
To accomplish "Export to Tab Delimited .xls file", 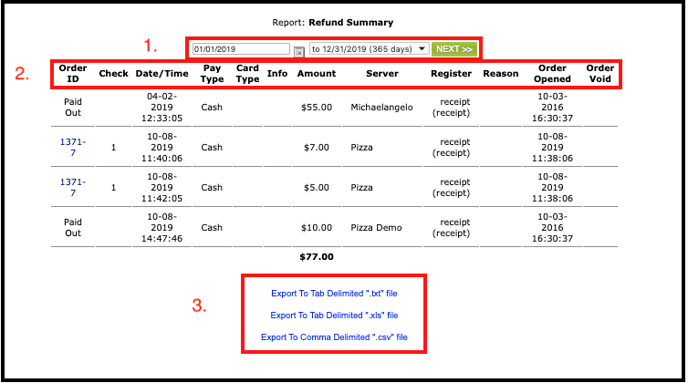I will point(334,315).
